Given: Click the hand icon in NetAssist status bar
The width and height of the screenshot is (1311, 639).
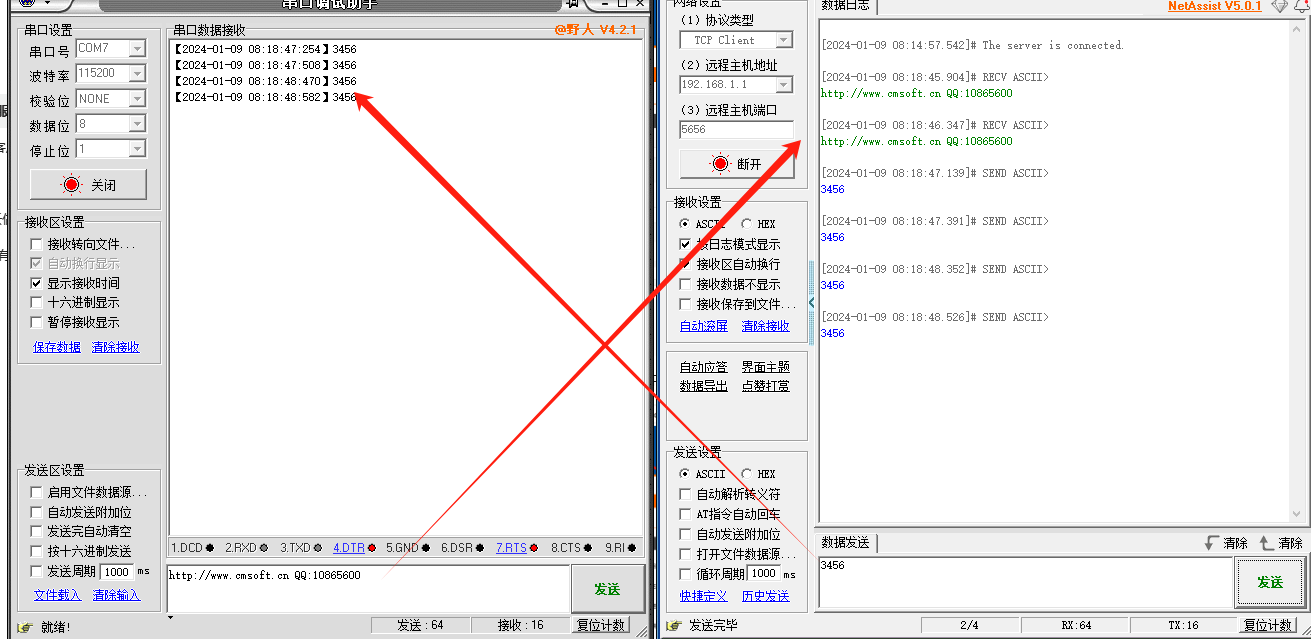Looking at the screenshot, I should [x=675, y=626].
